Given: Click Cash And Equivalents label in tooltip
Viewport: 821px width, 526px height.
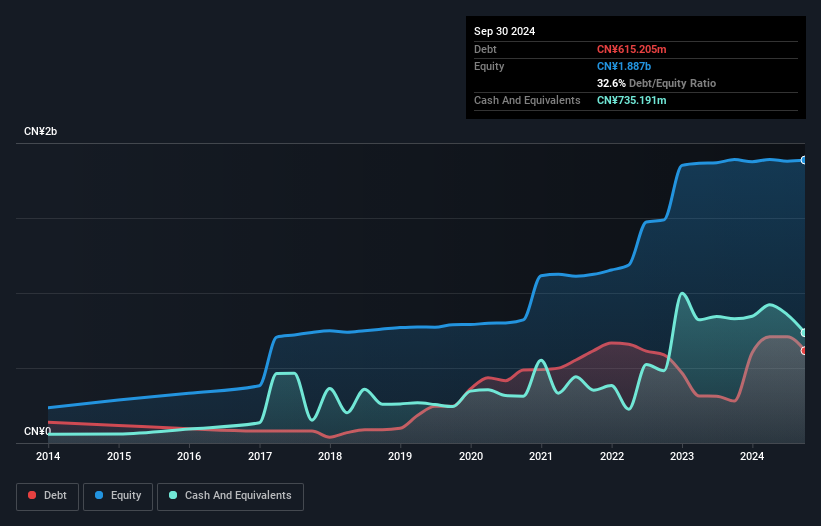Looking at the screenshot, I should tap(527, 100).
